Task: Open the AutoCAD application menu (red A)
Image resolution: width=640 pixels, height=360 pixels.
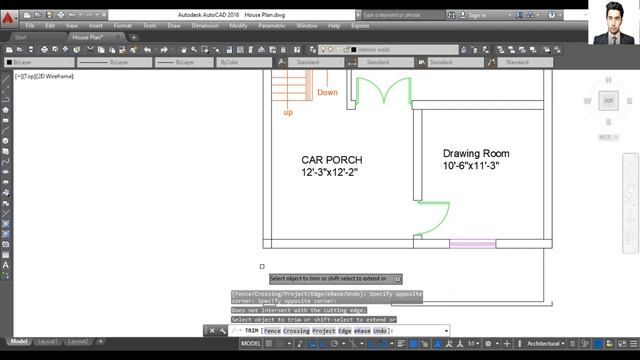Action: pyautogui.click(x=8, y=18)
